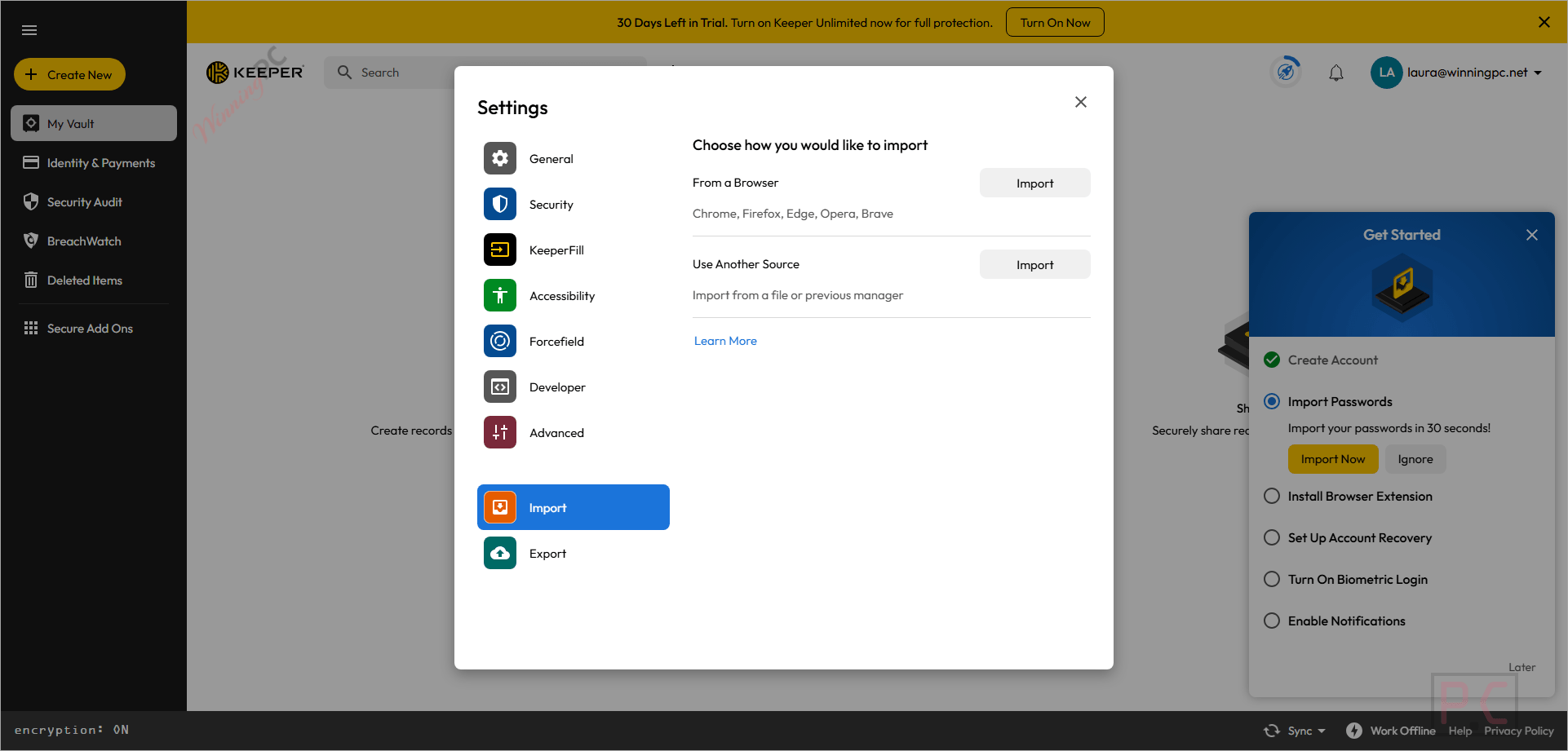Click Import for From a Browser
Viewport: 1568px width, 751px height.
coord(1034,183)
